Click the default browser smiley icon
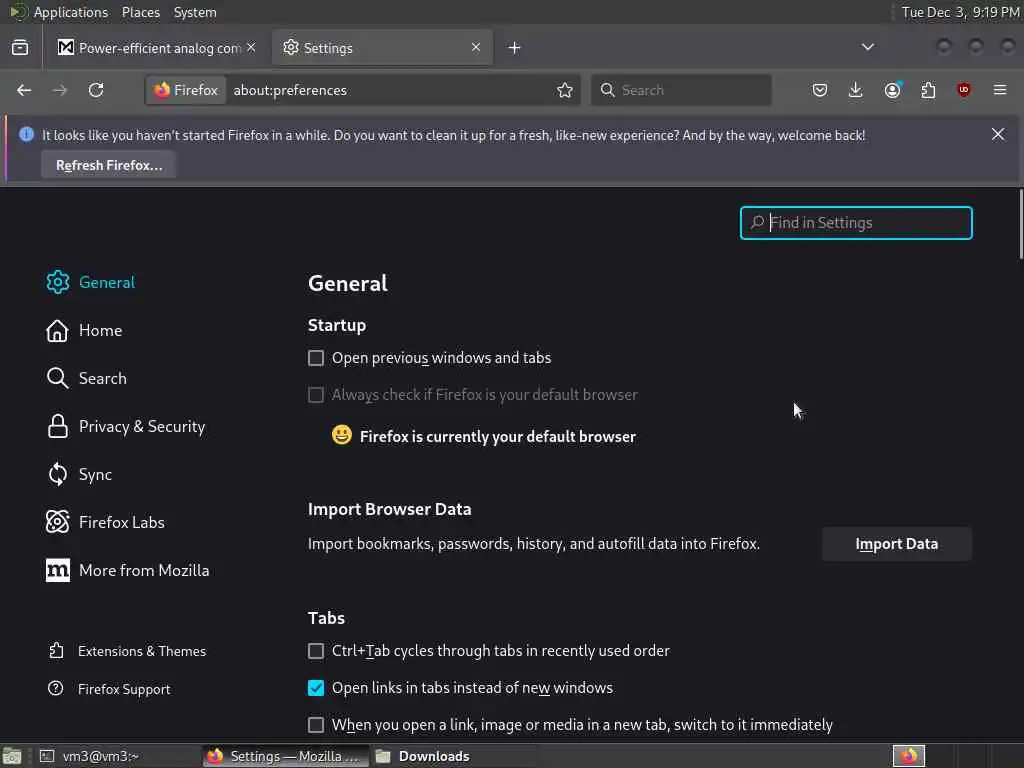1024x768 pixels. pyautogui.click(x=342, y=435)
